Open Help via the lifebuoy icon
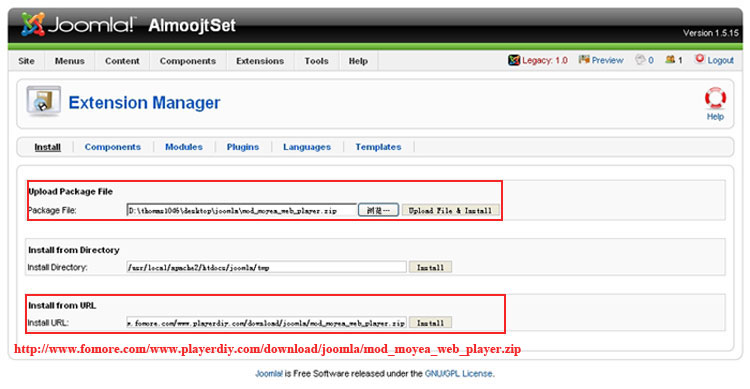Viewport: 750px width, 389px height. coord(715,99)
